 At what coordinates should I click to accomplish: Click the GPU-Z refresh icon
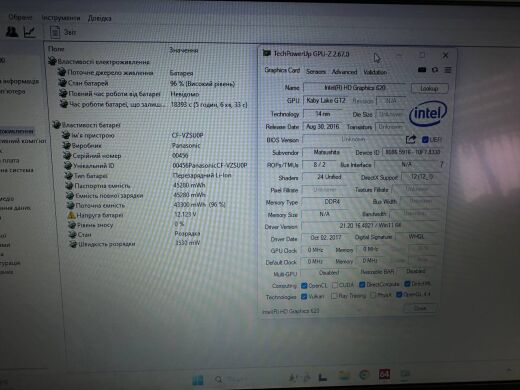435,70
